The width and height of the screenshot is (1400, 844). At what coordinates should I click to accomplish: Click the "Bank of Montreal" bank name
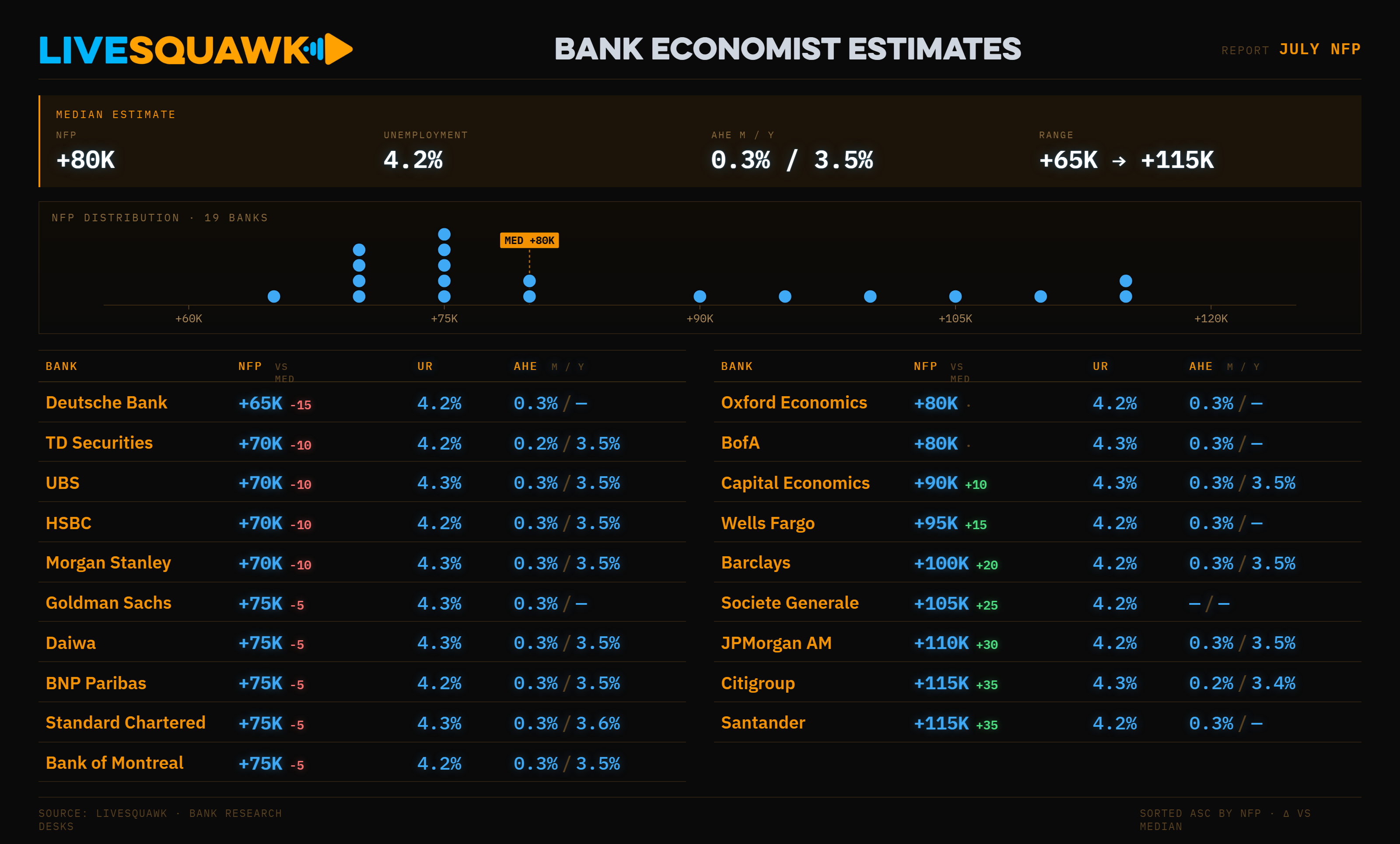pyautogui.click(x=114, y=763)
